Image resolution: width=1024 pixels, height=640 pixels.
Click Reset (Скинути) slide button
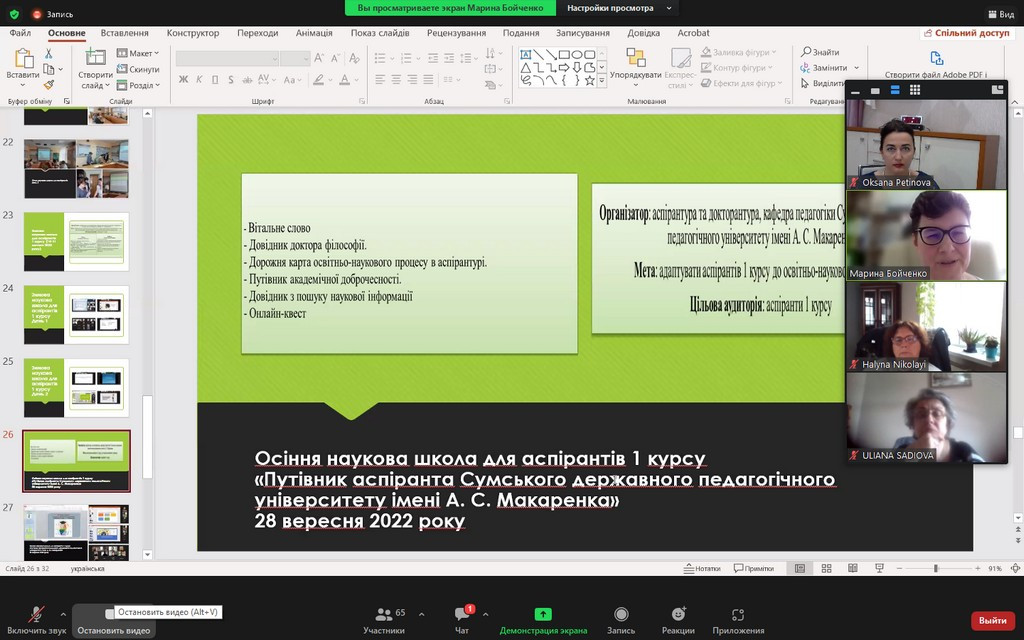(138, 69)
